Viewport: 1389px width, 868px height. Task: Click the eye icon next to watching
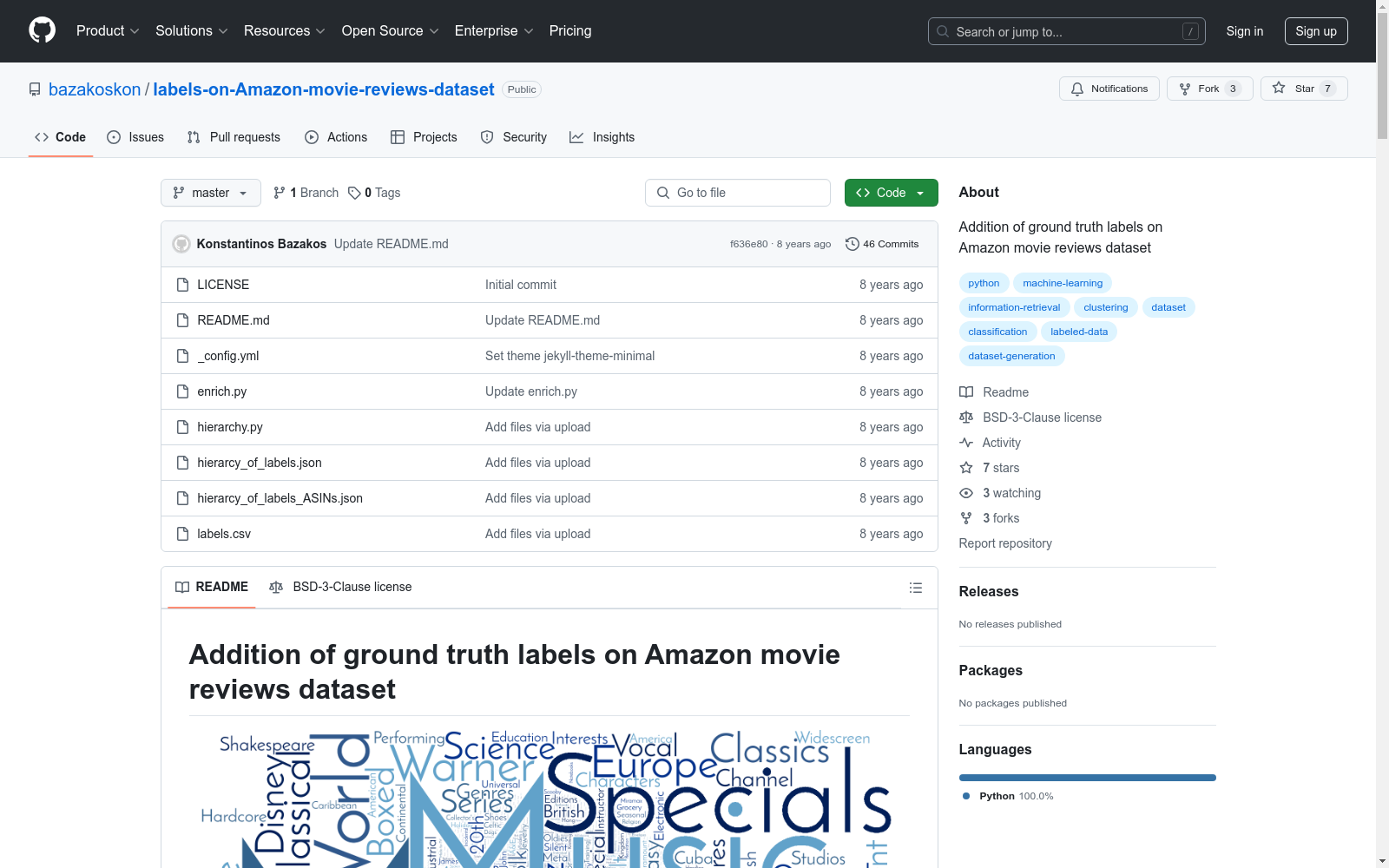(x=966, y=493)
